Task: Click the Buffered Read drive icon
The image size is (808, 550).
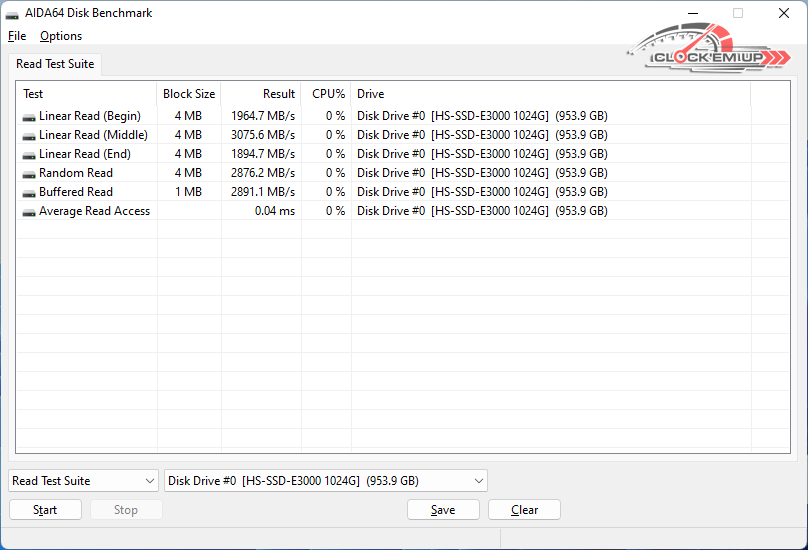Action: pos(29,192)
